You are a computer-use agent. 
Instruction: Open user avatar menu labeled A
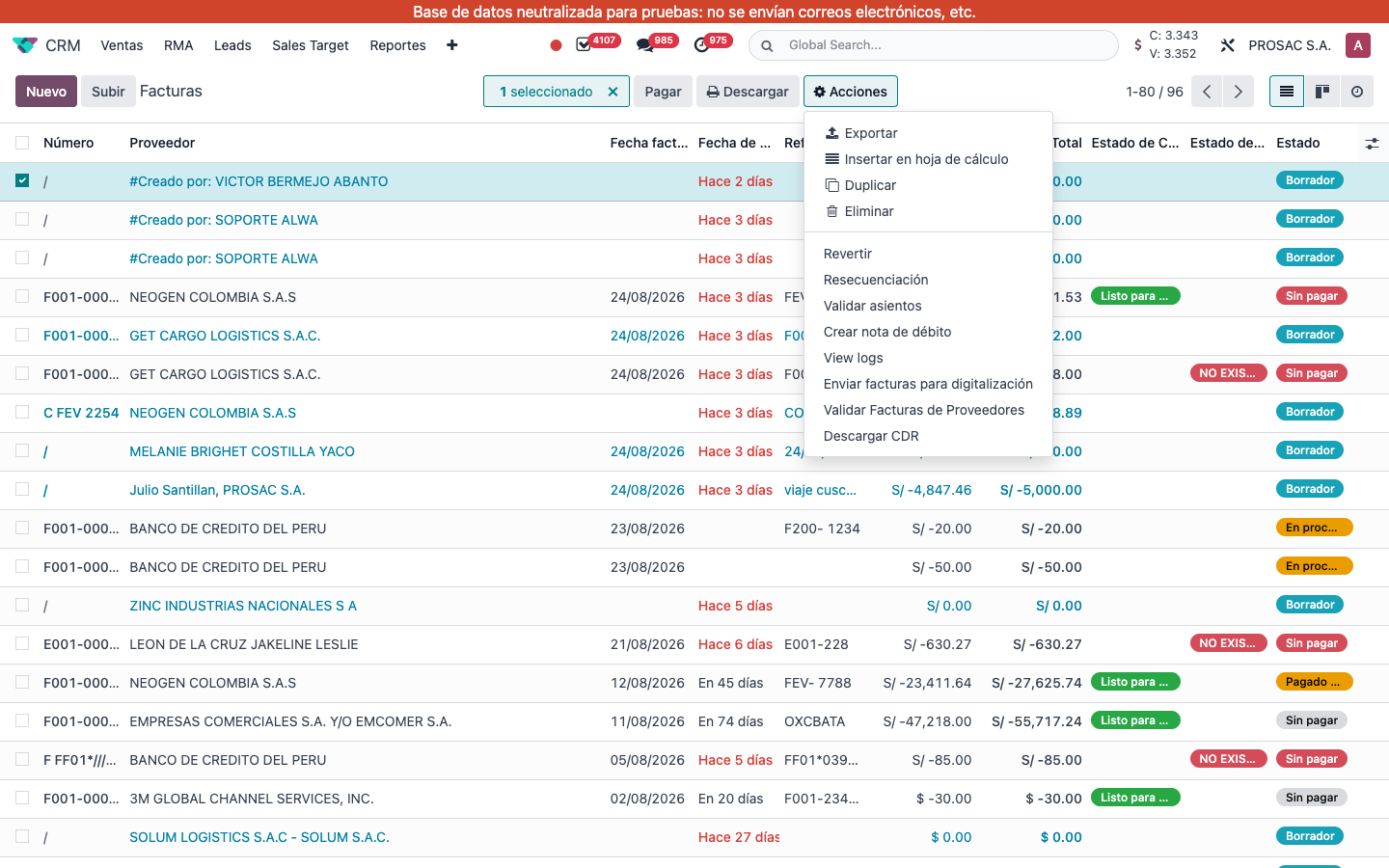click(x=1358, y=45)
